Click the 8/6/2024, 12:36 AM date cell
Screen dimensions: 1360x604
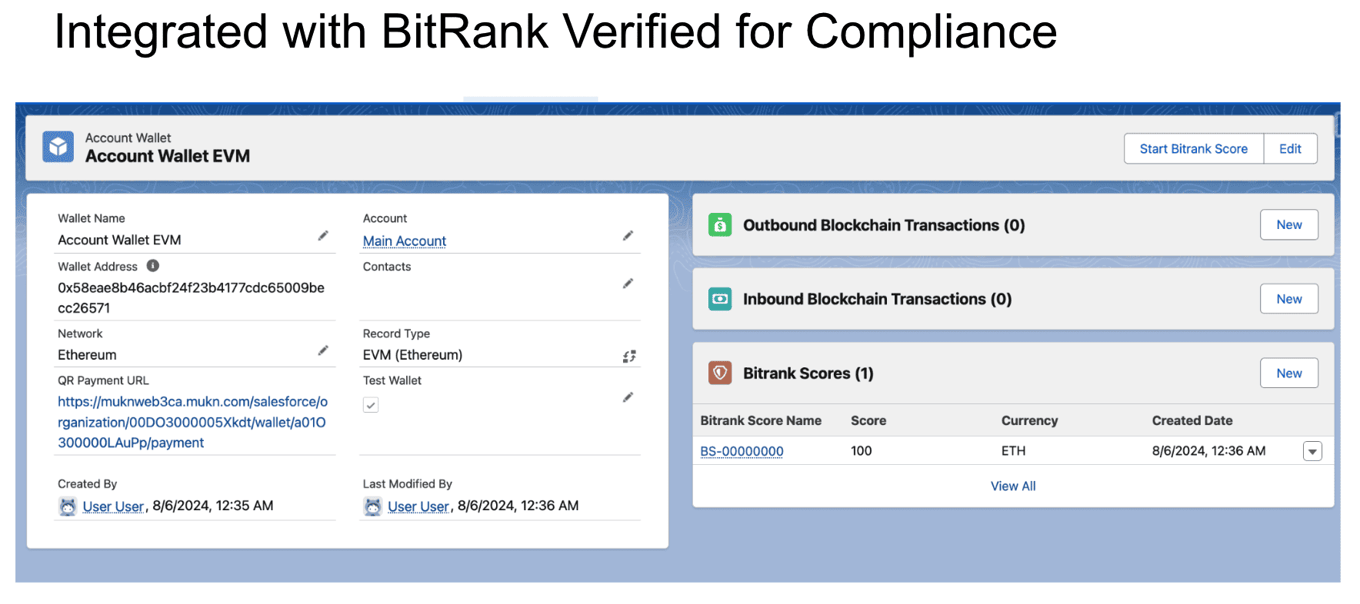click(x=1209, y=451)
